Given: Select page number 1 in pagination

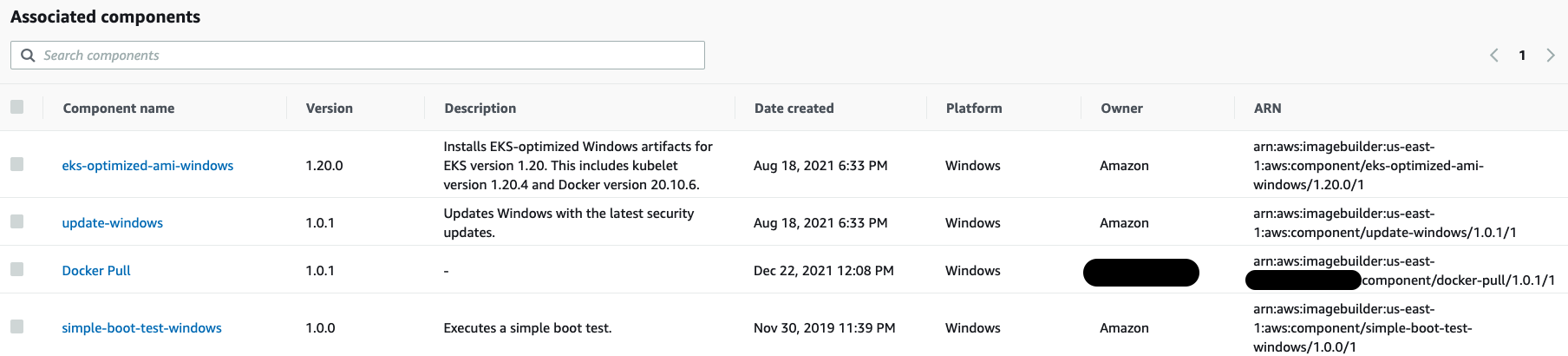Looking at the screenshot, I should pyautogui.click(x=1522, y=56).
